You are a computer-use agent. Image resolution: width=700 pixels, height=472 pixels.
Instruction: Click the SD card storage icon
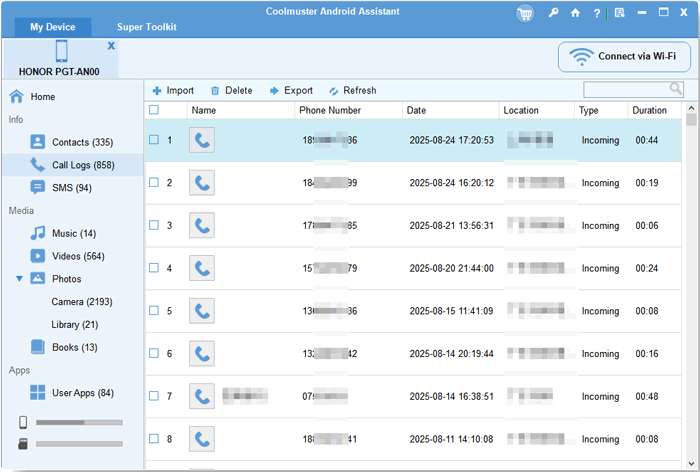point(23,444)
